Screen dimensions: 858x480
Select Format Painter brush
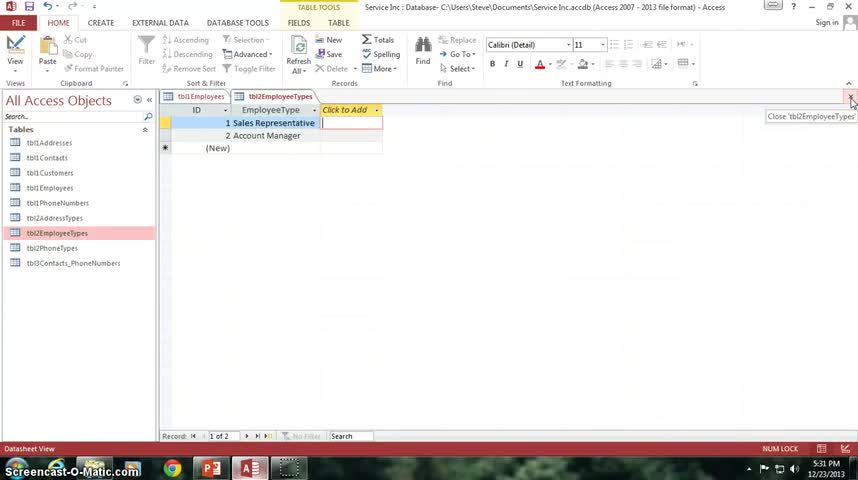[x=94, y=68]
